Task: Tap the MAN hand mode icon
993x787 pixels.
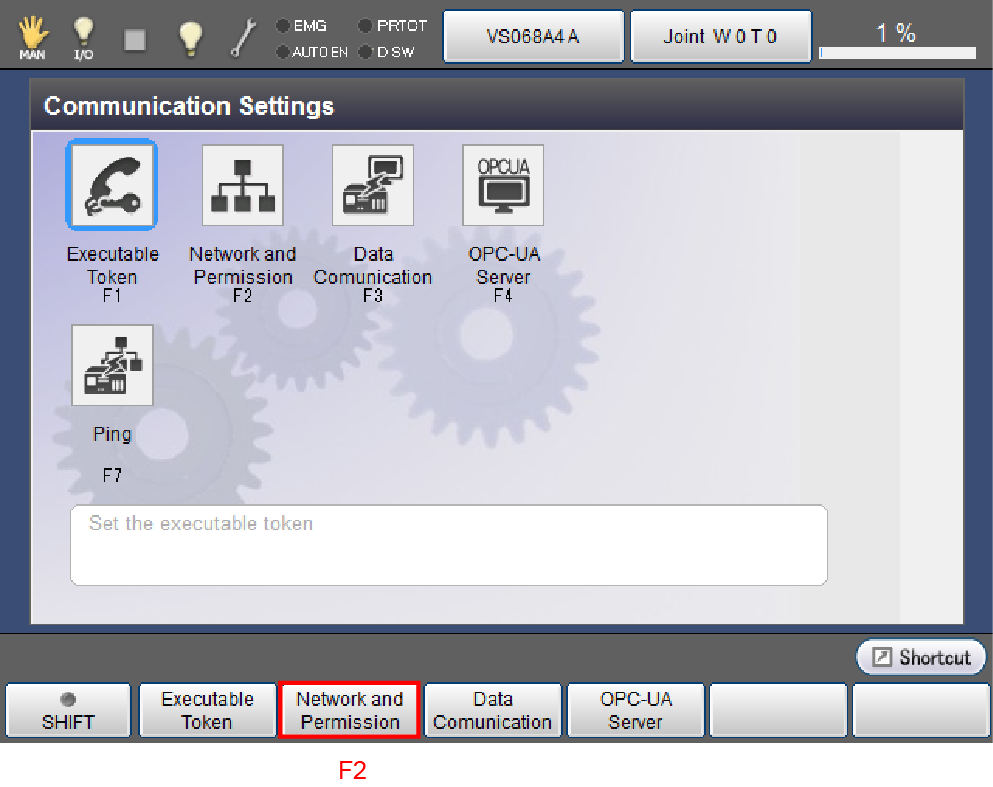Action: point(33,38)
